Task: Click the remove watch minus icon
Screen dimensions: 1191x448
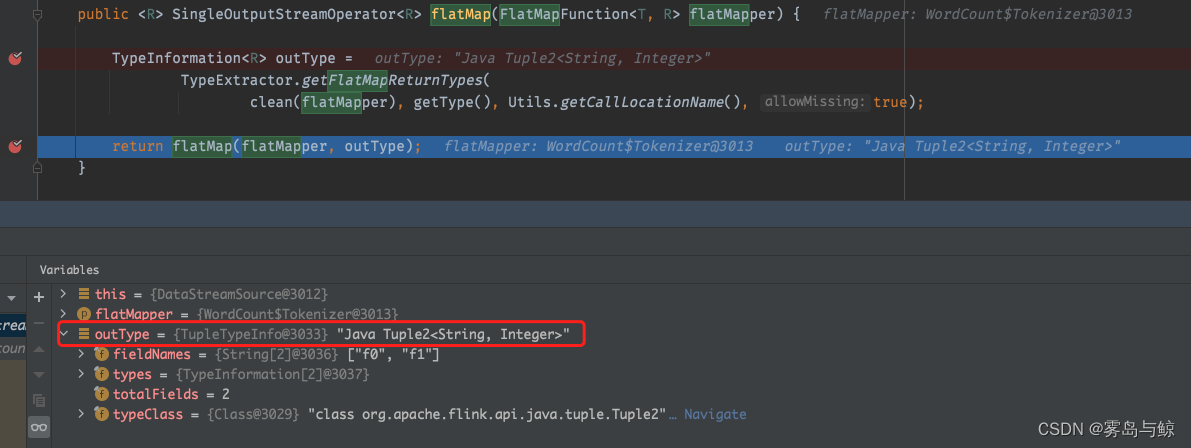Action: 39,323
